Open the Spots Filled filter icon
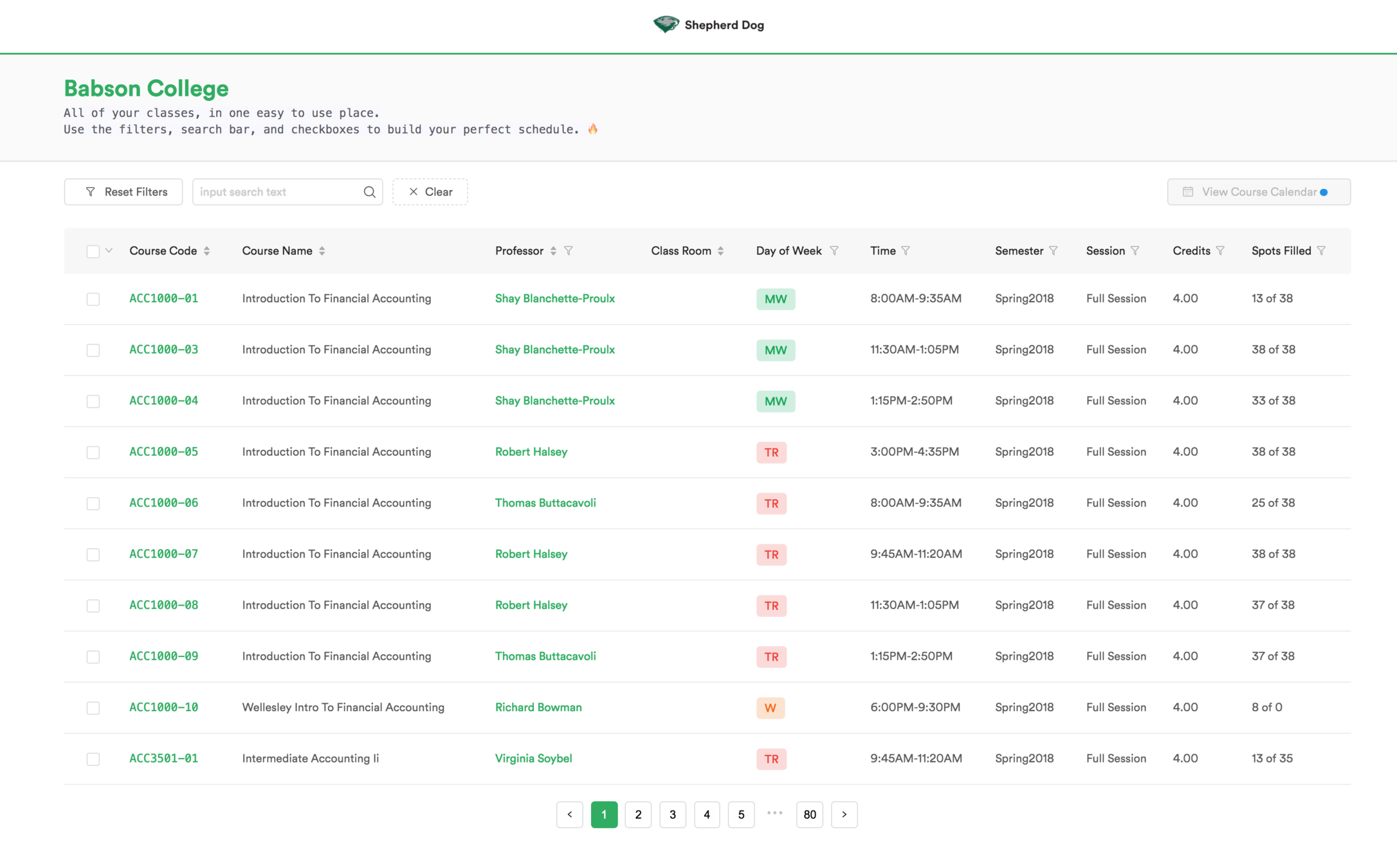1397x868 pixels. tap(1321, 251)
